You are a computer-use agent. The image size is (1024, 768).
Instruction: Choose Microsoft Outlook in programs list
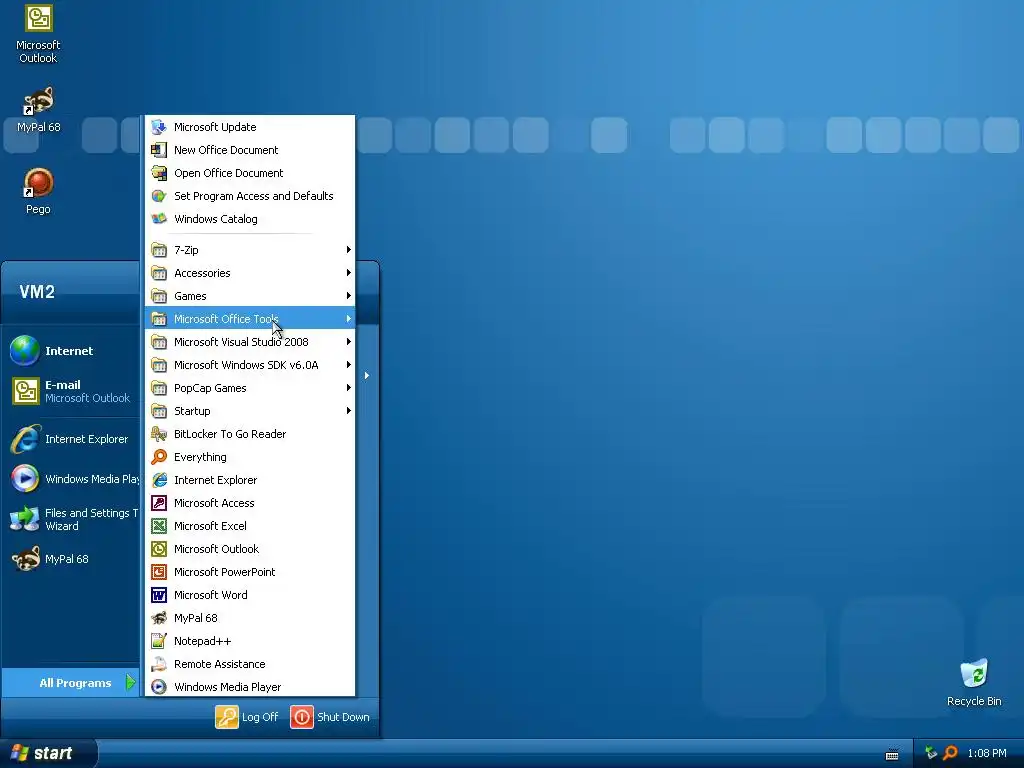250,549
